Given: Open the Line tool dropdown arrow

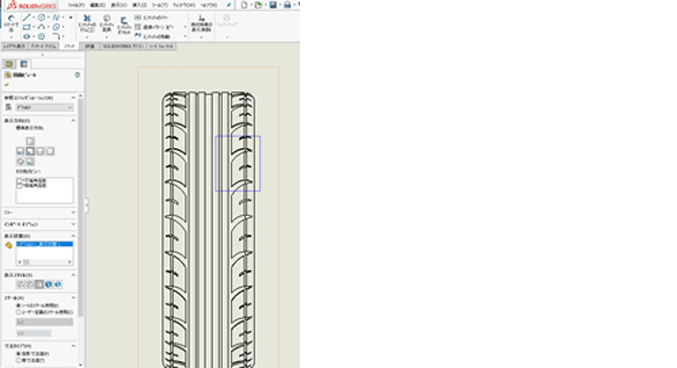Looking at the screenshot, I should click(34, 18).
